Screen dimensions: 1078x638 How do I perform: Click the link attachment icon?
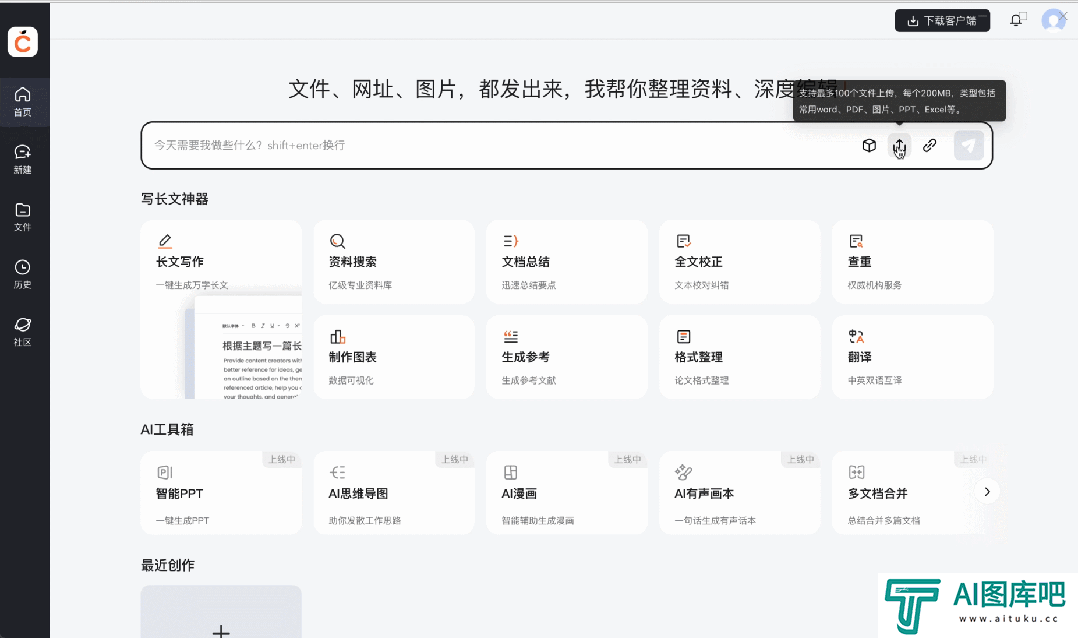[x=930, y=145]
